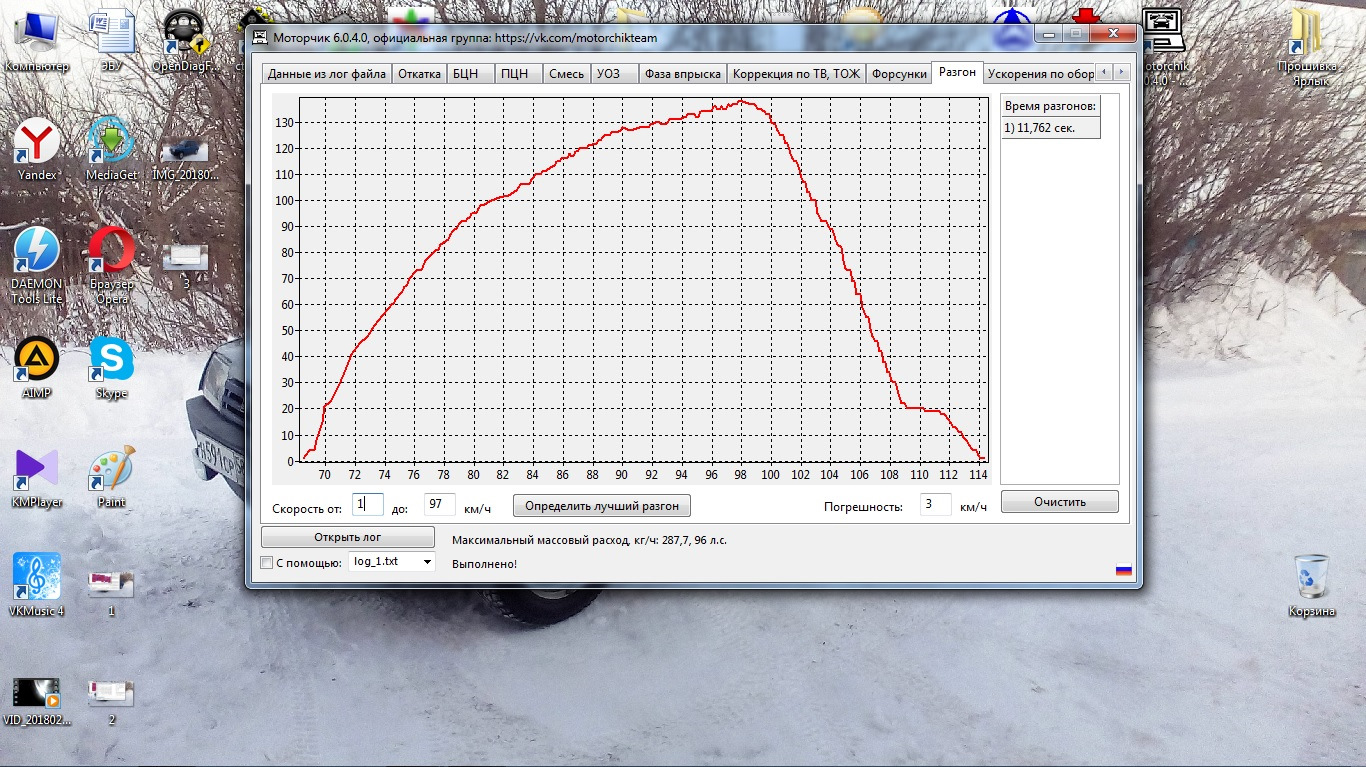Click the Очистить button
The height and width of the screenshot is (767, 1366).
1060,502
